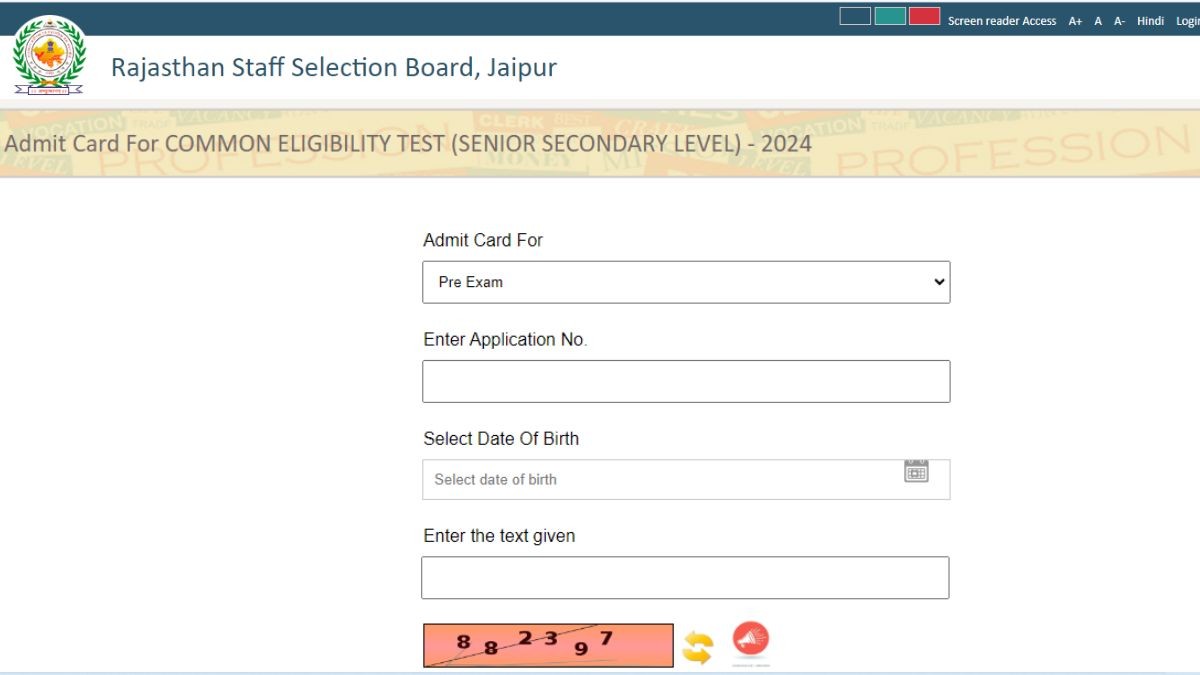Click the Rajasthan Staff Selection Board title
Screen dimensions: 1200x675
(334, 67)
